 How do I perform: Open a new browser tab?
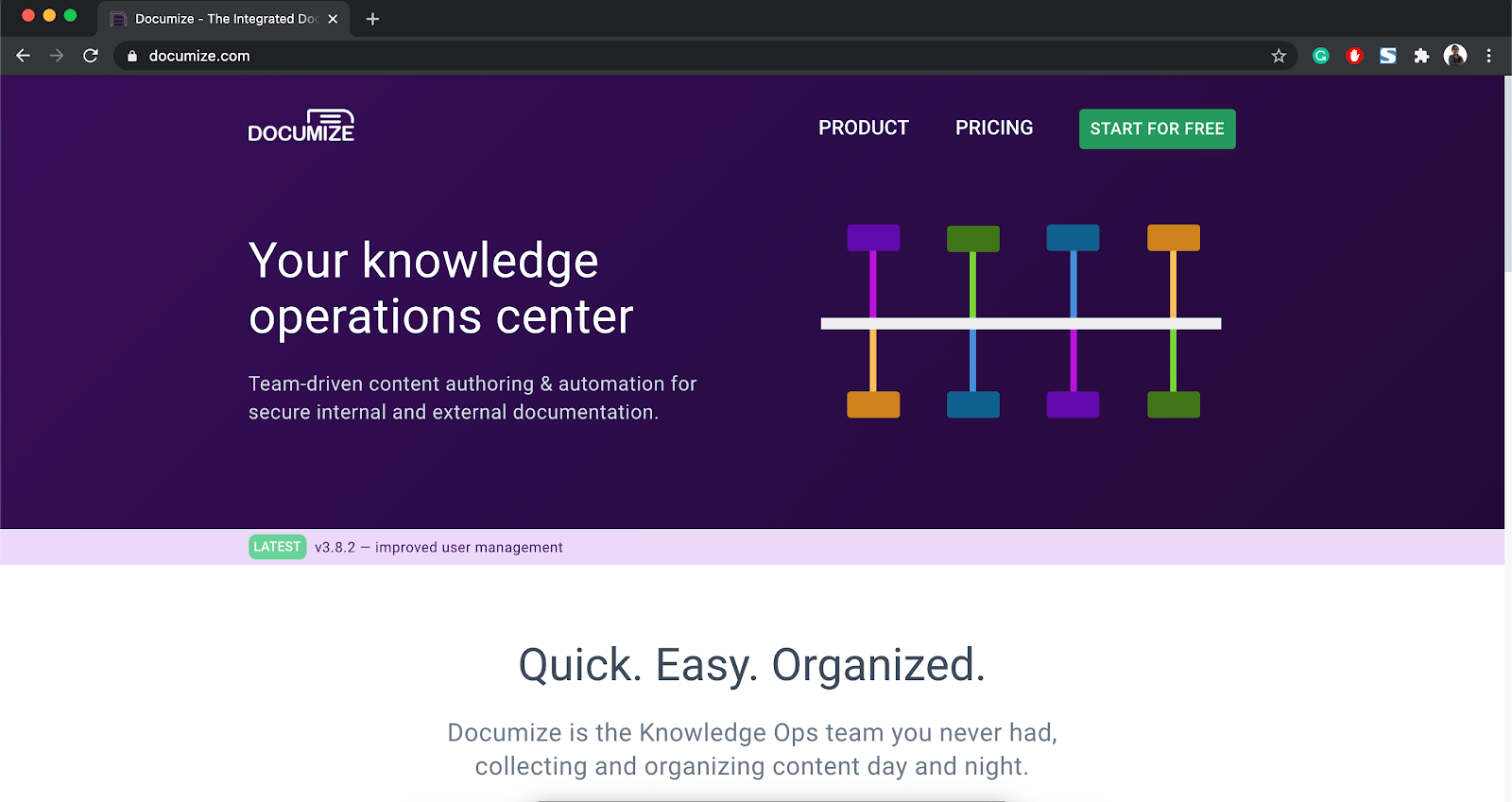click(x=372, y=19)
